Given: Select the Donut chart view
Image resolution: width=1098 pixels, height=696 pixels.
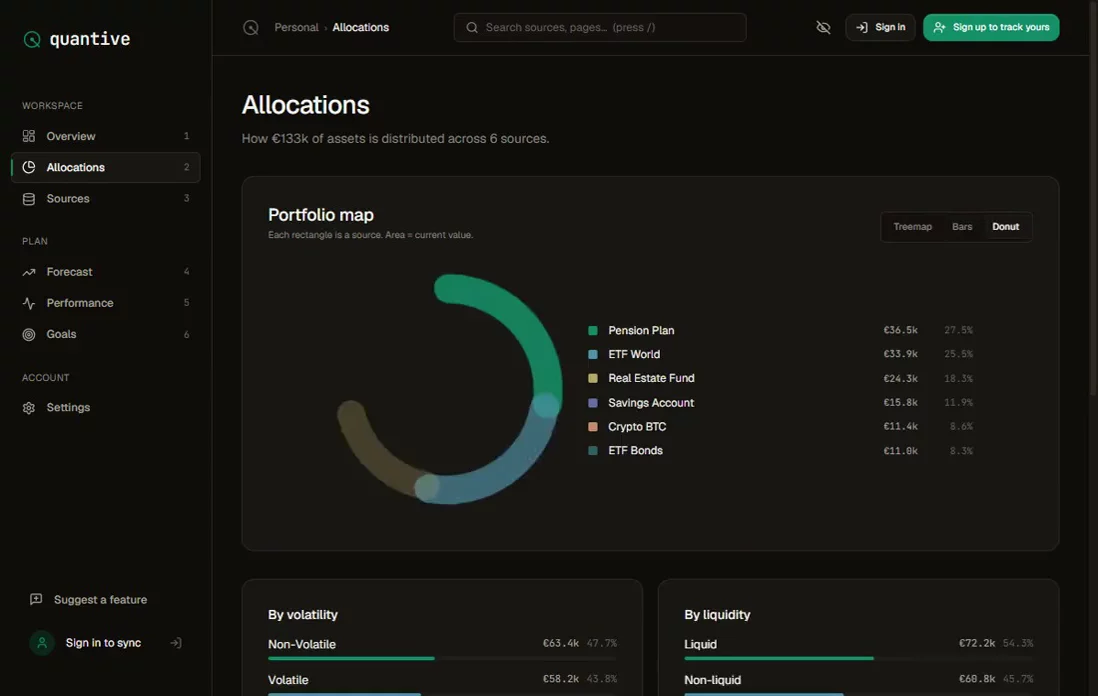Looking at the screenshot, I should (x=1006, y=227).
